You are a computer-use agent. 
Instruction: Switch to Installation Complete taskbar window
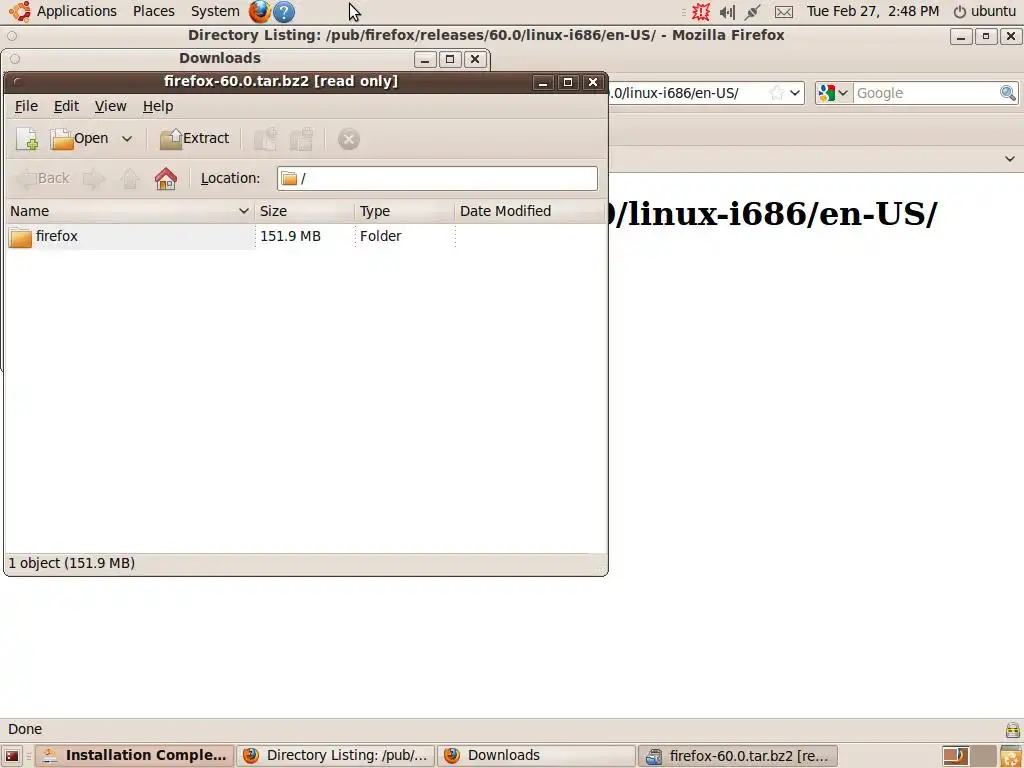click(x=134, y=756)
